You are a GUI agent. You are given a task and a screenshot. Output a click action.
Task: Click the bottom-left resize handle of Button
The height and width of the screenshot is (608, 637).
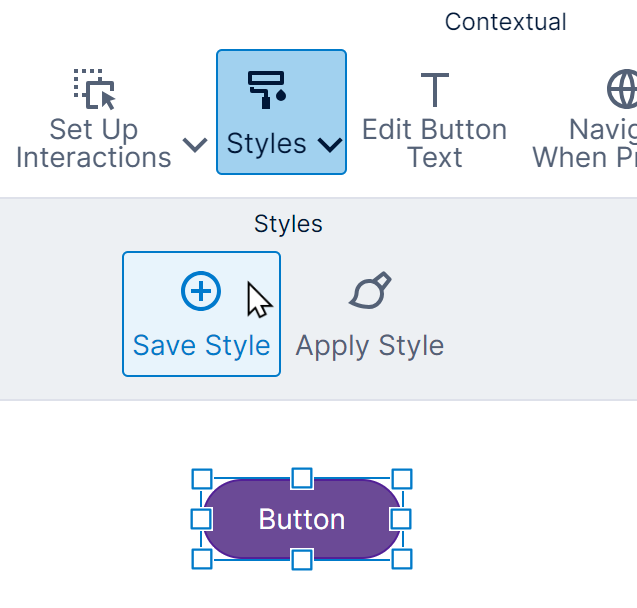tap(201, 558)
